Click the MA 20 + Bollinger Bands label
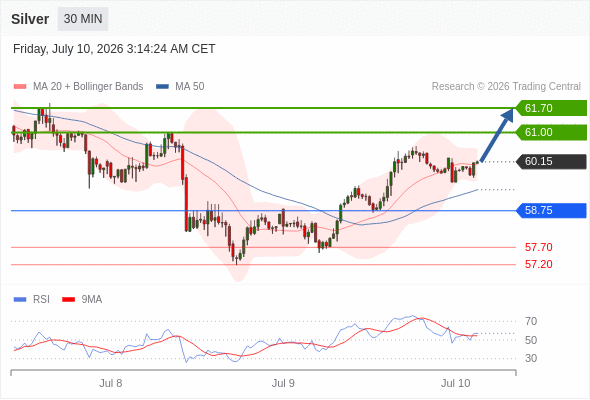The image size is (590, 400). [88, 87]
